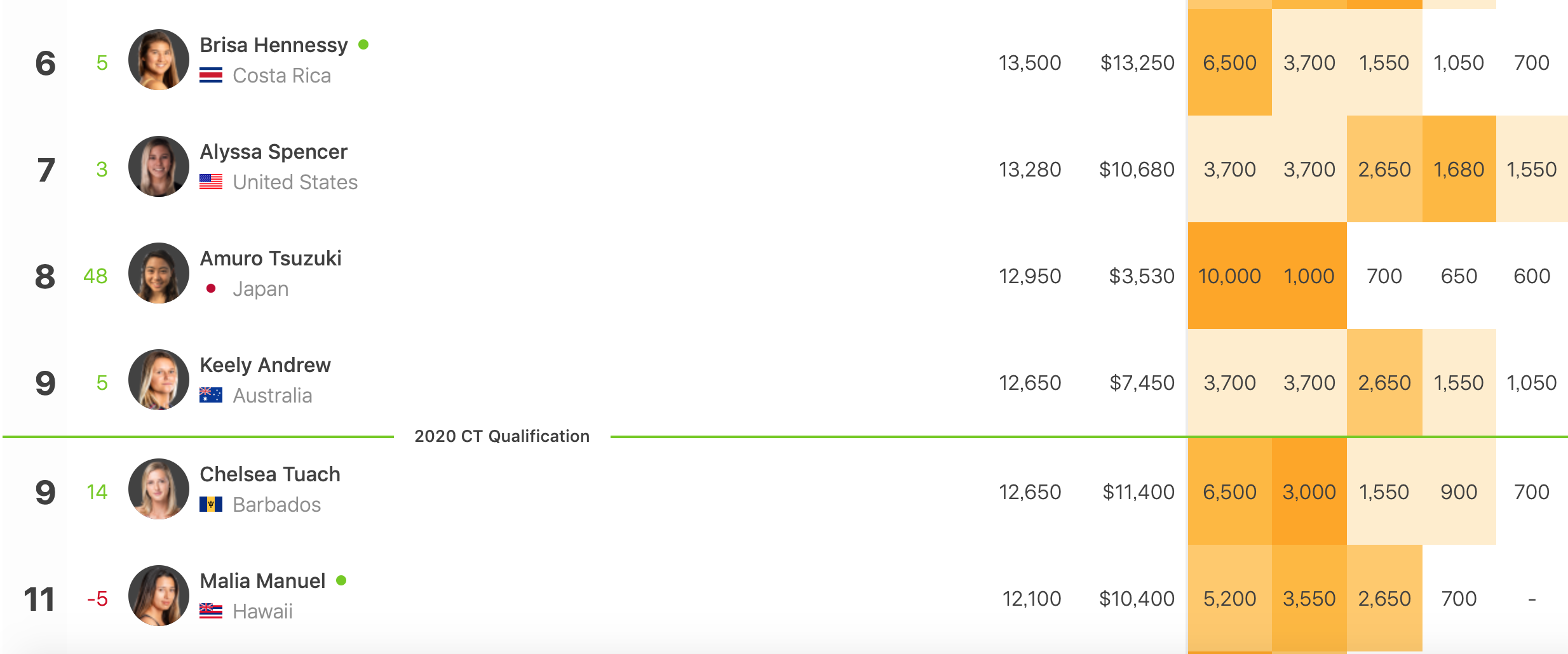Click Keely Andrew's profile photo
Image resolution: width=1568 pixels, height=654 pixels.
(159, 380)
